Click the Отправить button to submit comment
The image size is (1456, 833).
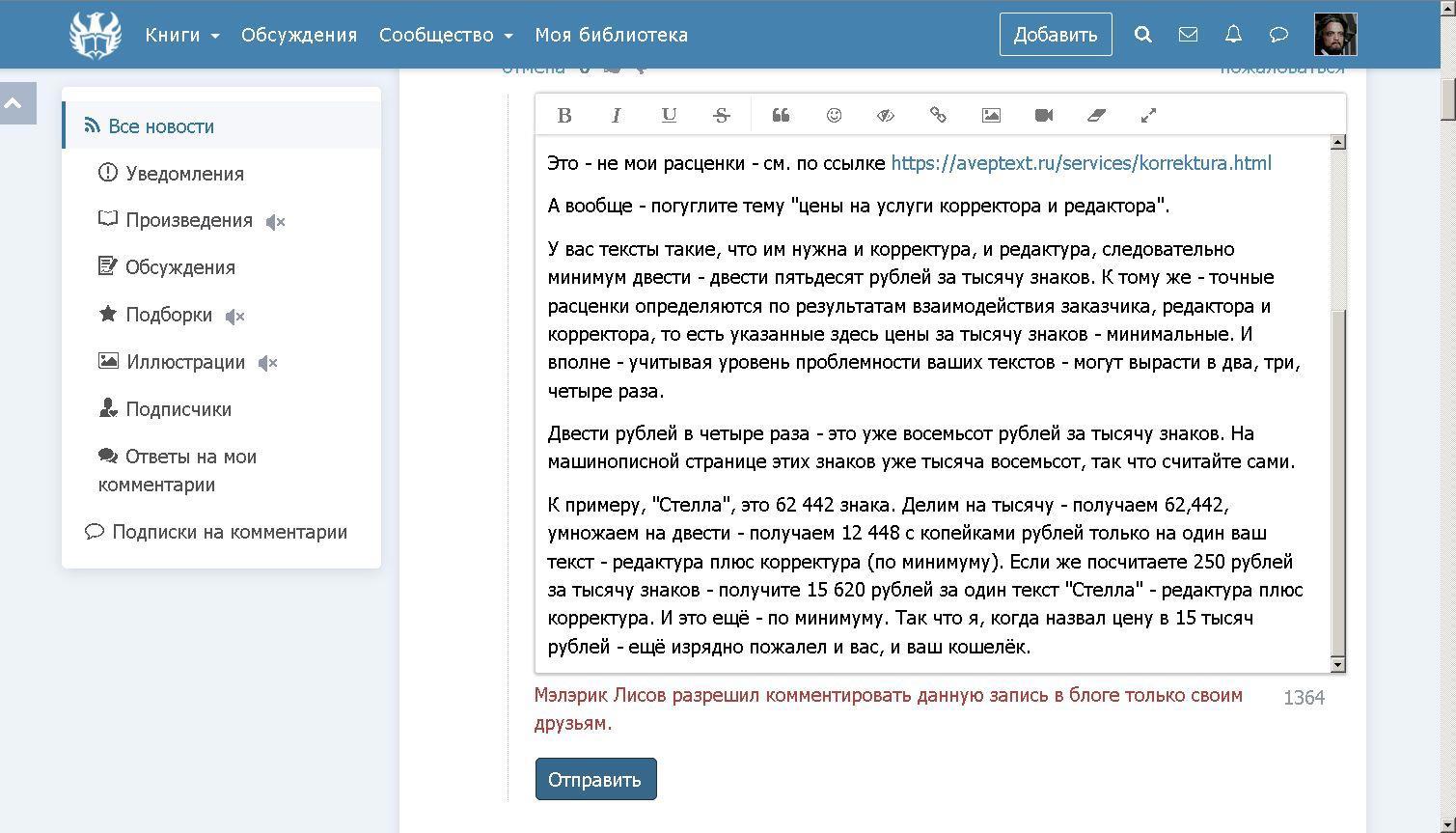pos(595,779)
